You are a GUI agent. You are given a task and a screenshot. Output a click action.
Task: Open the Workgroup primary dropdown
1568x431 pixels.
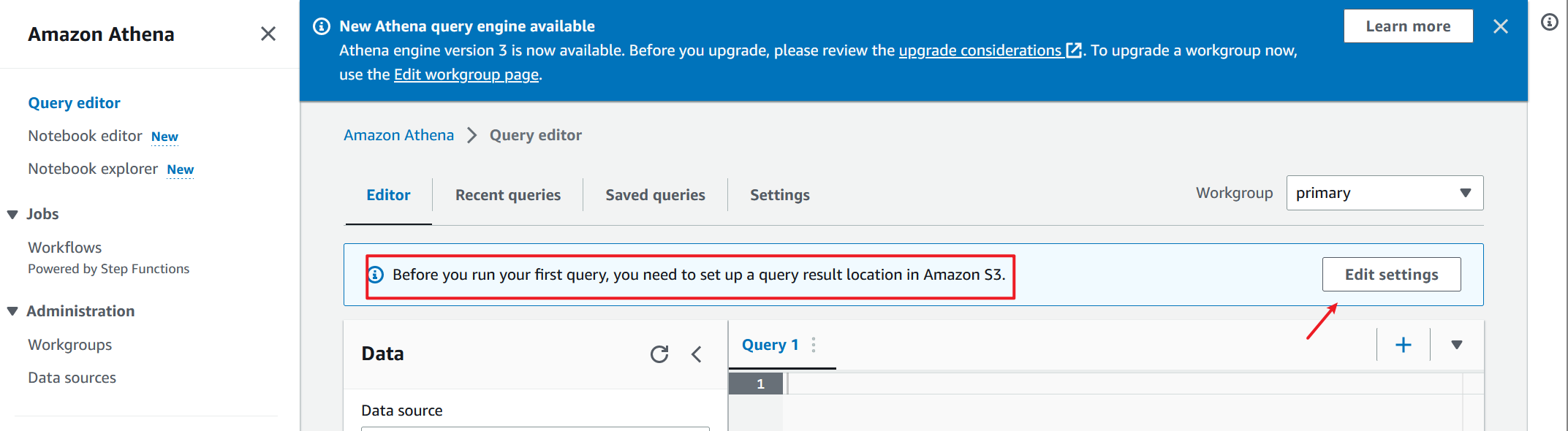1385,193
